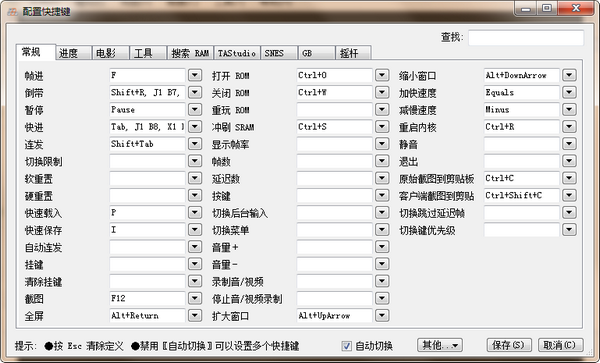This screenshot has height=363, width=600.
Task: Open dropdown arrow for 停止音/视频录制
Action: pyautogui.click(x=382, y=298)
